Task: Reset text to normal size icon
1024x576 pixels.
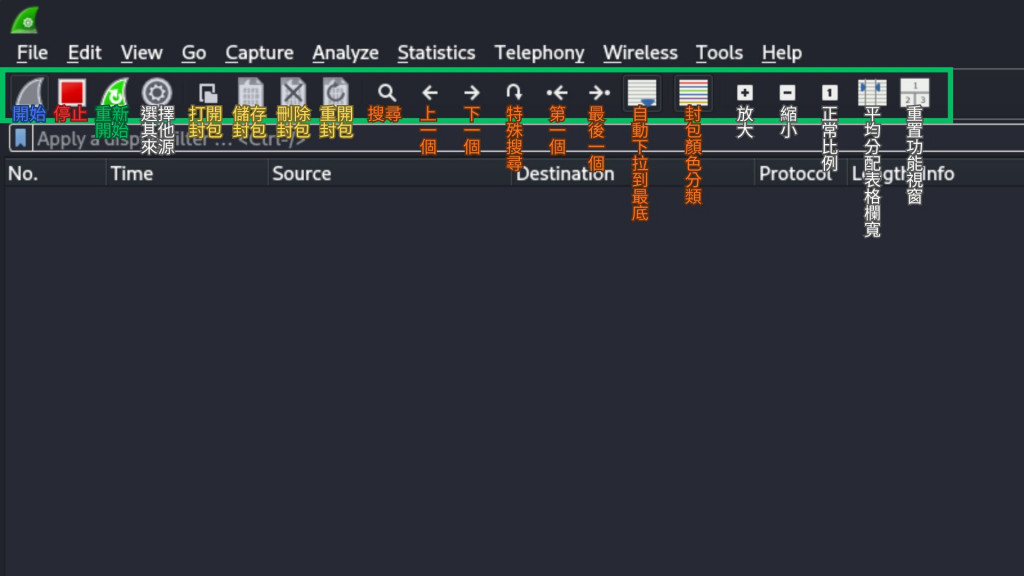Action: pyautogui.click(x=829, y=93)
